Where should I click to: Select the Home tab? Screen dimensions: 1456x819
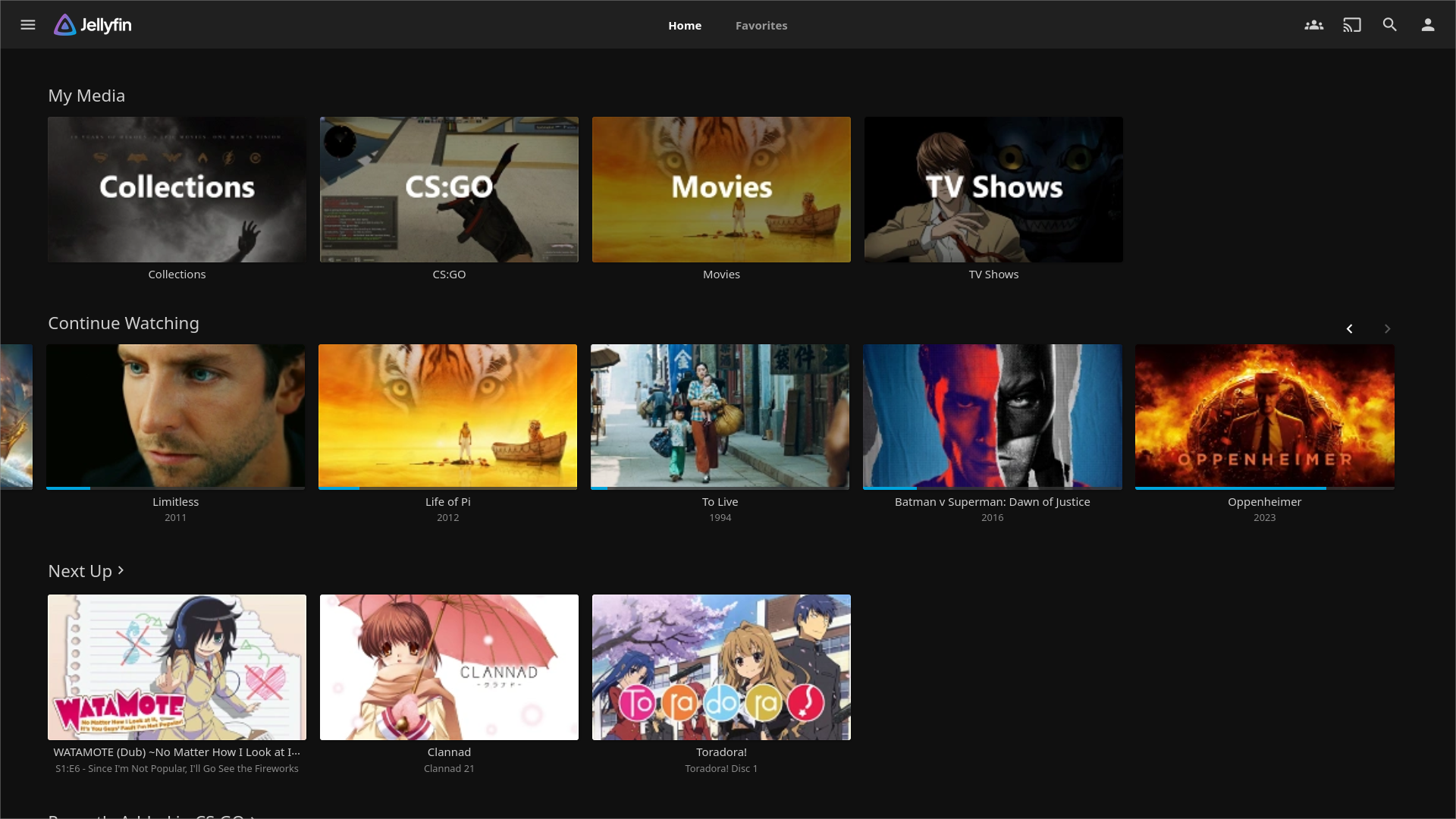click(x=684, y=26)
